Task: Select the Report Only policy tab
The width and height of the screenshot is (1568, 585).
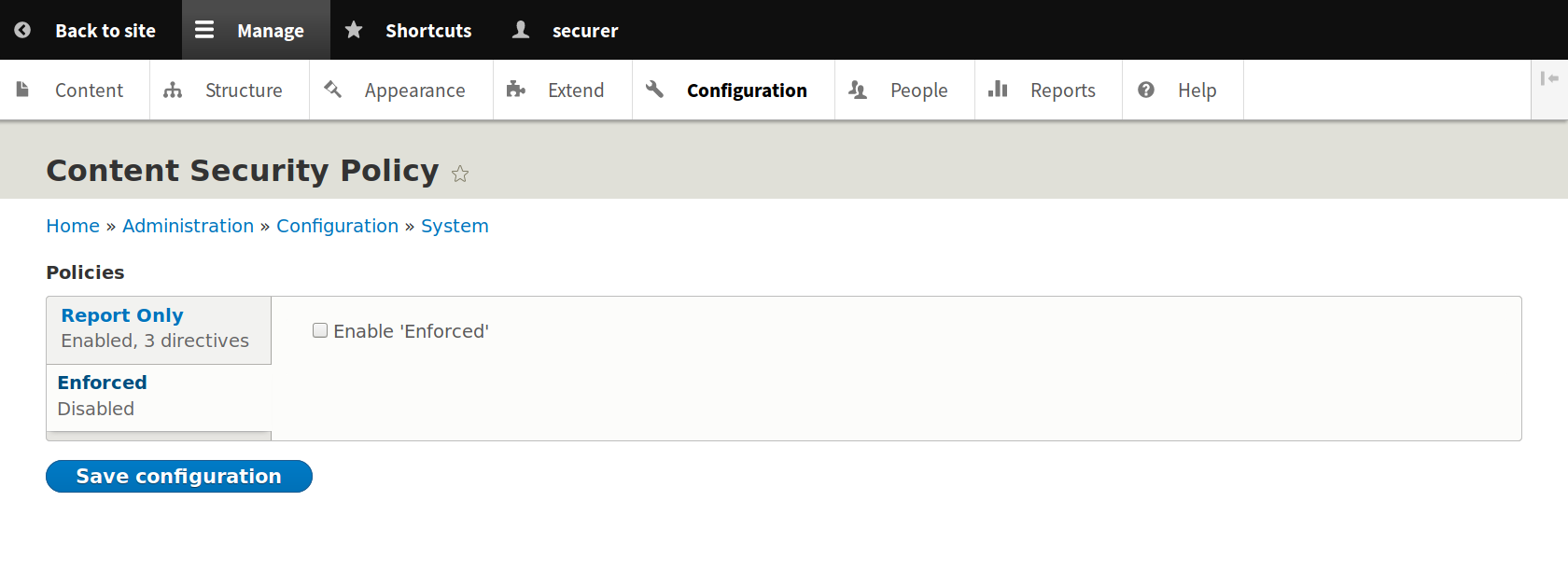Action: pyautogui.click(x=122, y=315)
